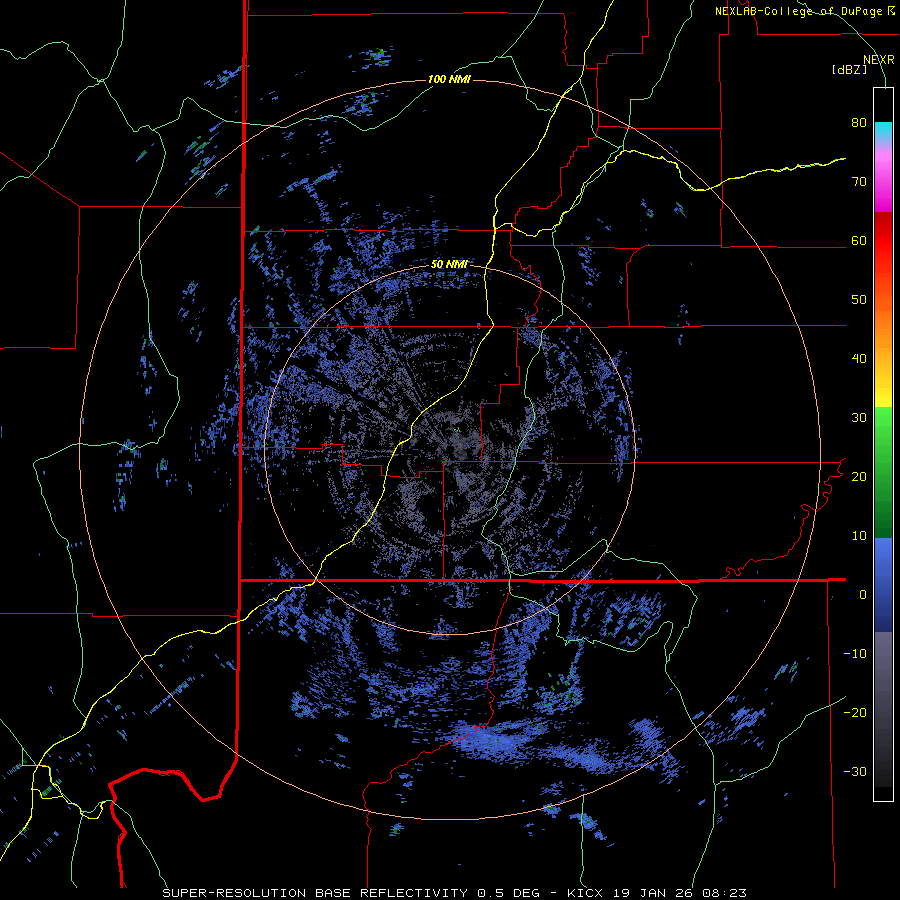
Task: Click the 60 value on dBZ scale
Action: (x=859, y=241)
